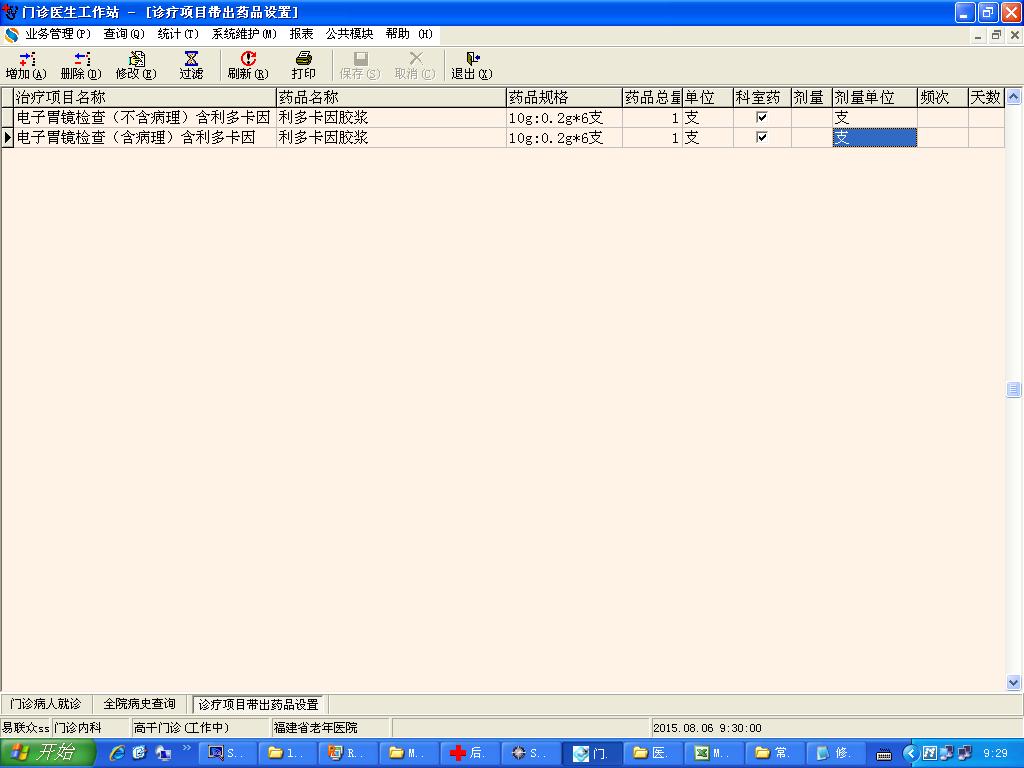Click the scrollbar down arrow on the grid

tap(1014, 682)
